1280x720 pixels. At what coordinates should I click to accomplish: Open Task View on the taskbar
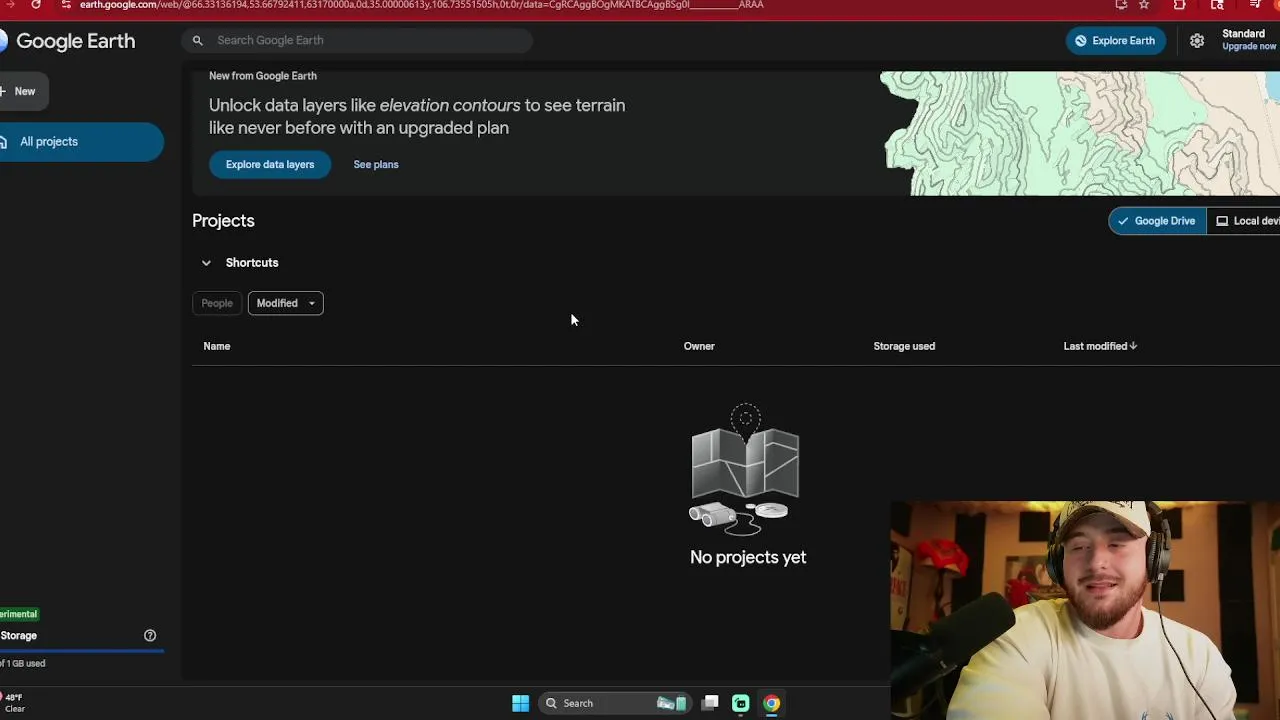pyautogui.click(x=710, y=703)
